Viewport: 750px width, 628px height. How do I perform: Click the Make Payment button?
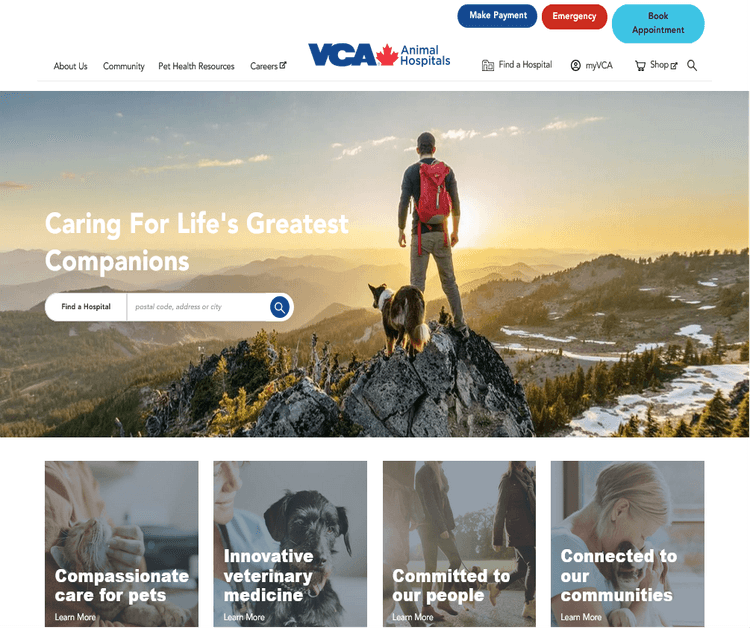click(x=497, y=16)
